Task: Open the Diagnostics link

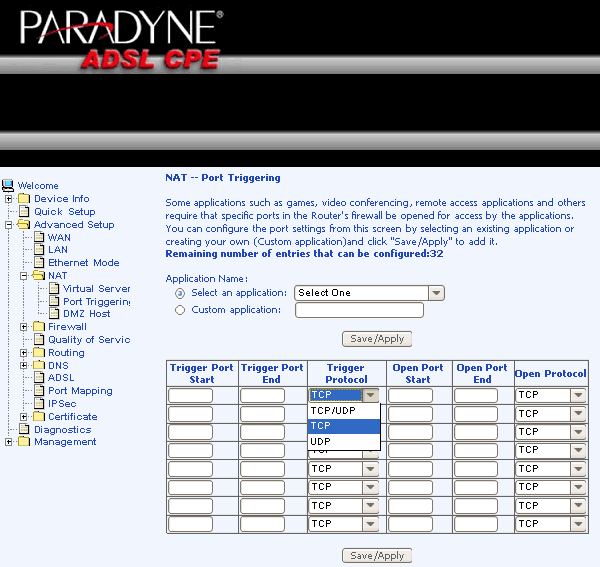Action: (x=63, y=430)
